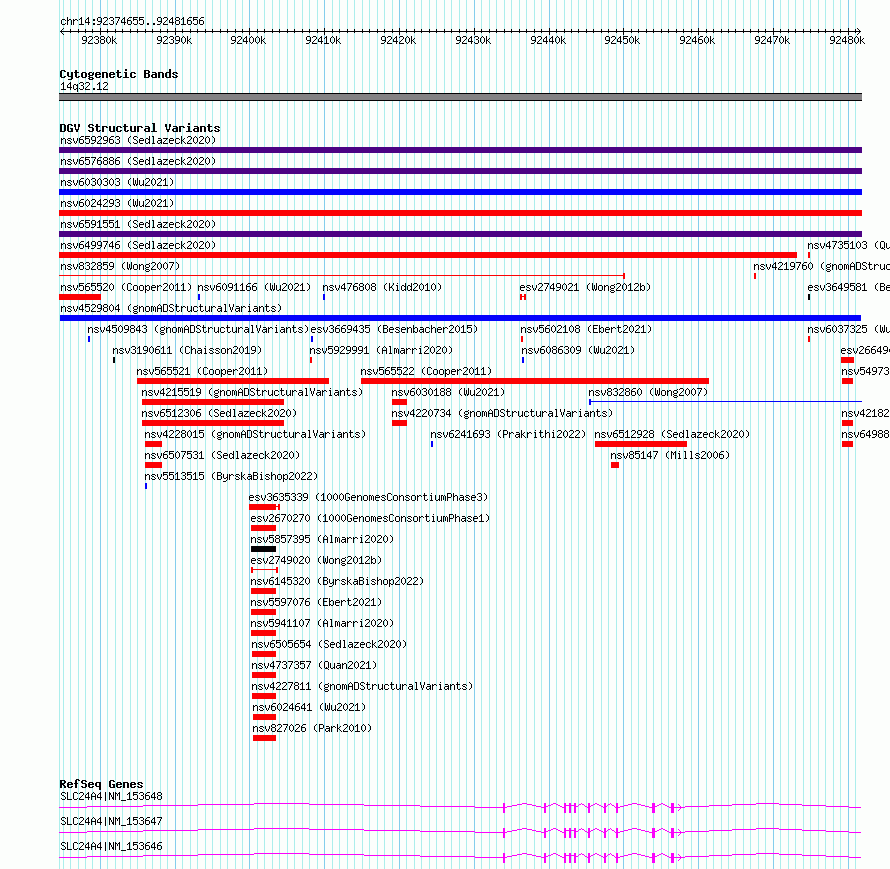Click nsv6512306 (Sedlazeck2020) red bar

(213, 423)
